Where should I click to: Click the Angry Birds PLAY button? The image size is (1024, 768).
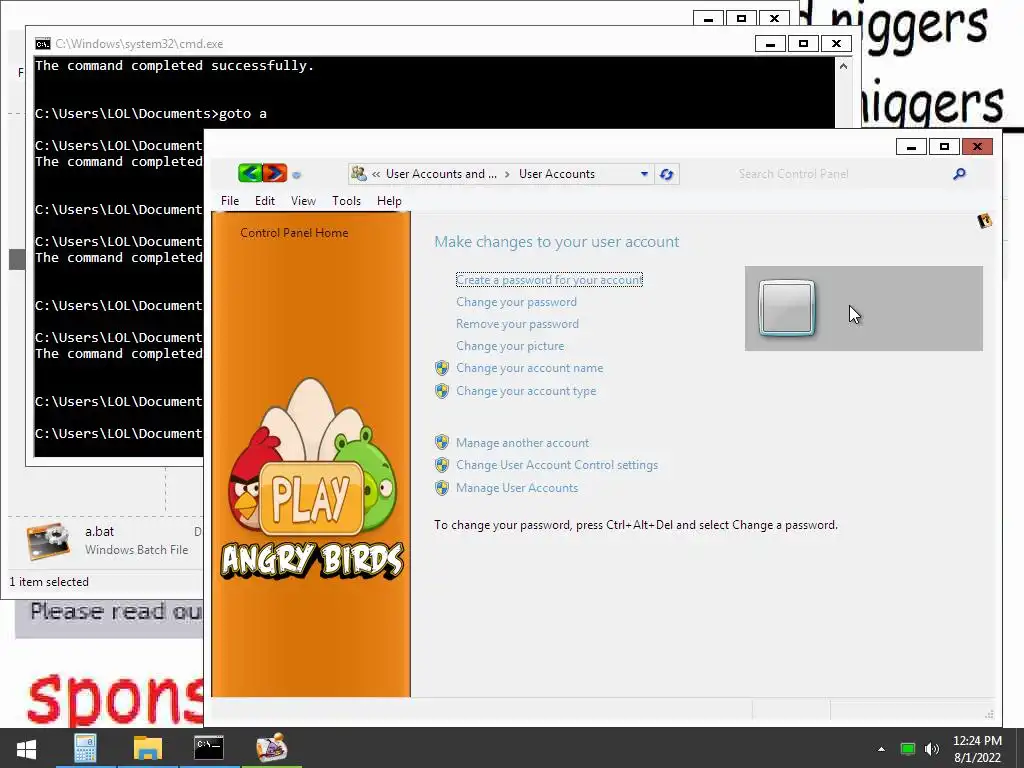(x=311, y=498)
